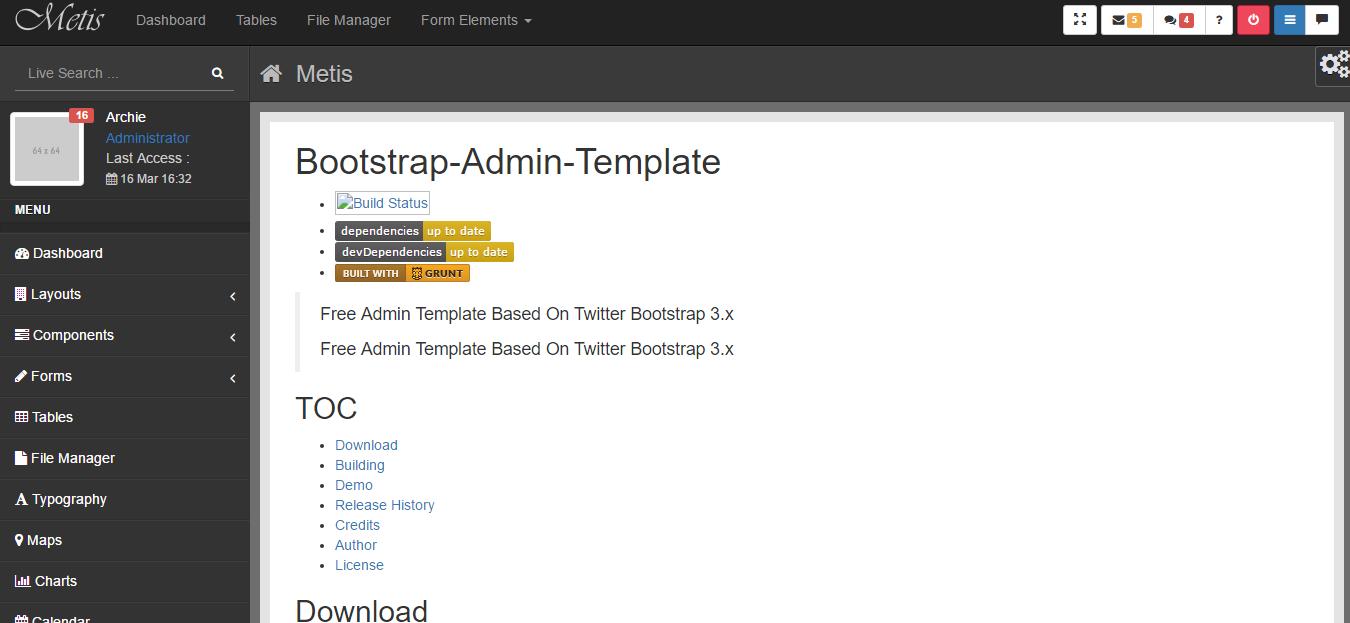Open the settings gears panel

(1334, 65)
